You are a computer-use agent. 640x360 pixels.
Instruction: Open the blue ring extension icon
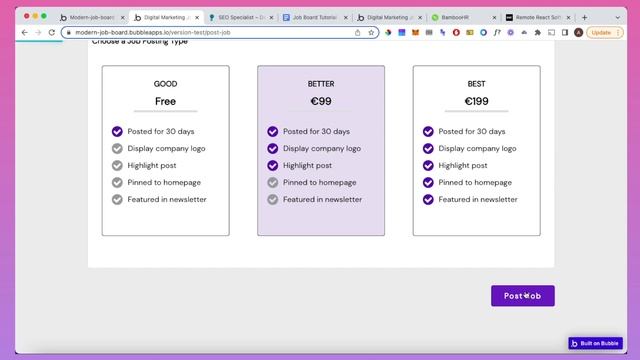(x=483, y=32)
